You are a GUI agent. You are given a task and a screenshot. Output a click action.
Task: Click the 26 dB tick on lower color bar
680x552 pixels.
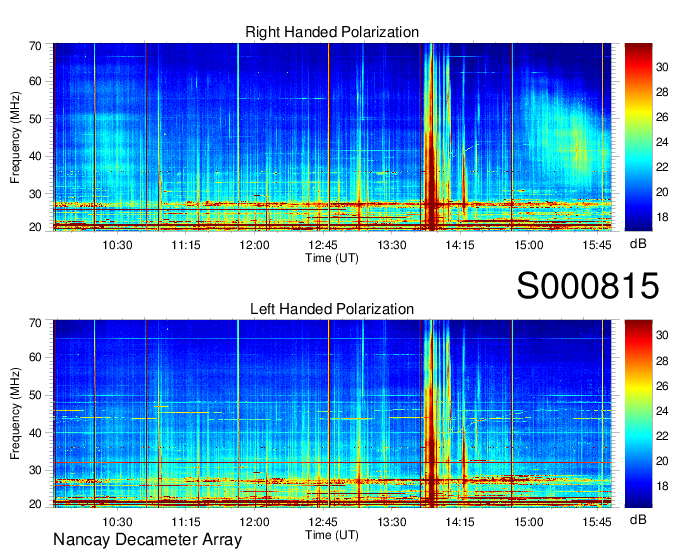click(662, 386)
